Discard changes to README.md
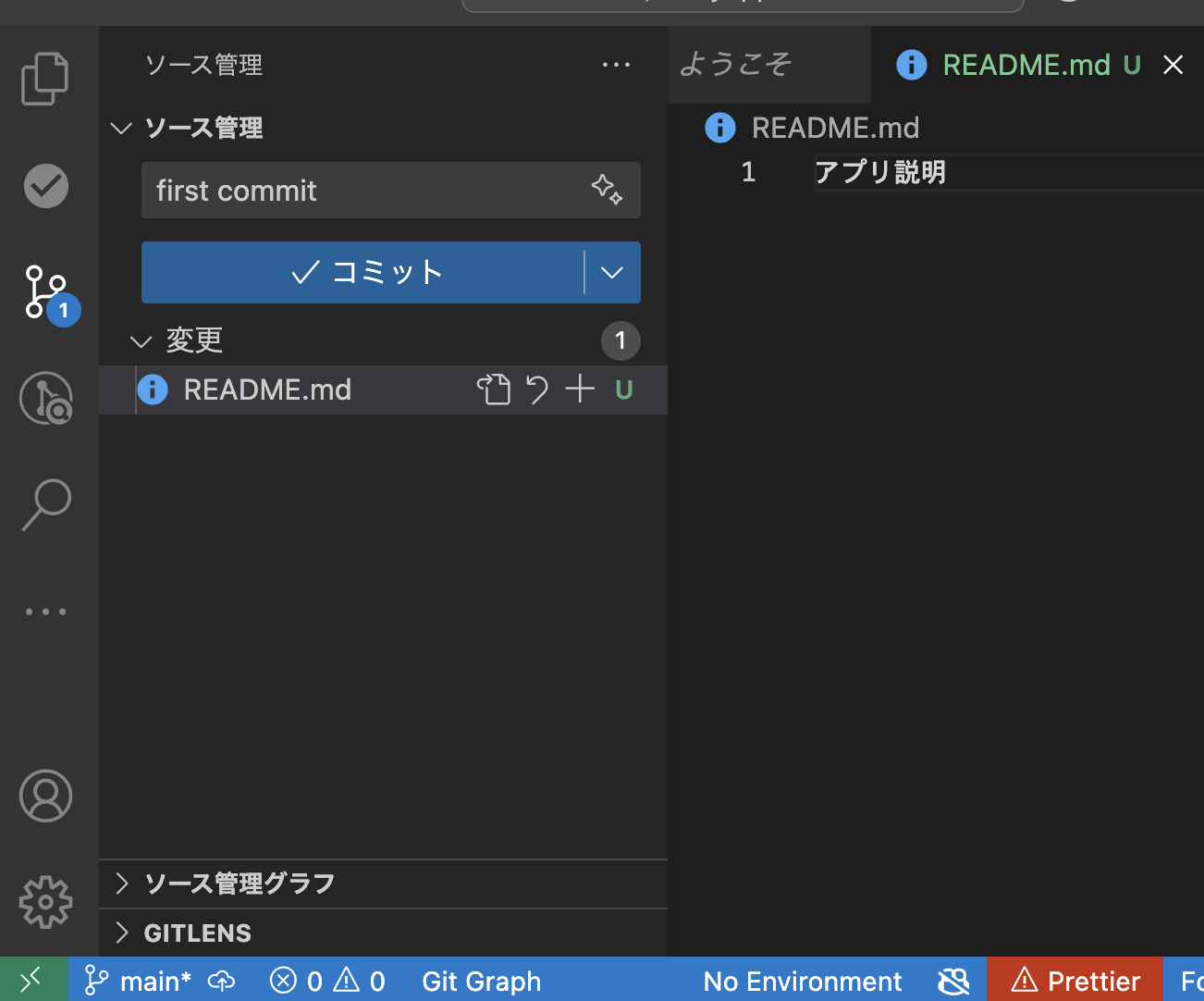Screen dimensions: 1204x1001 click(x=536, y=389)
